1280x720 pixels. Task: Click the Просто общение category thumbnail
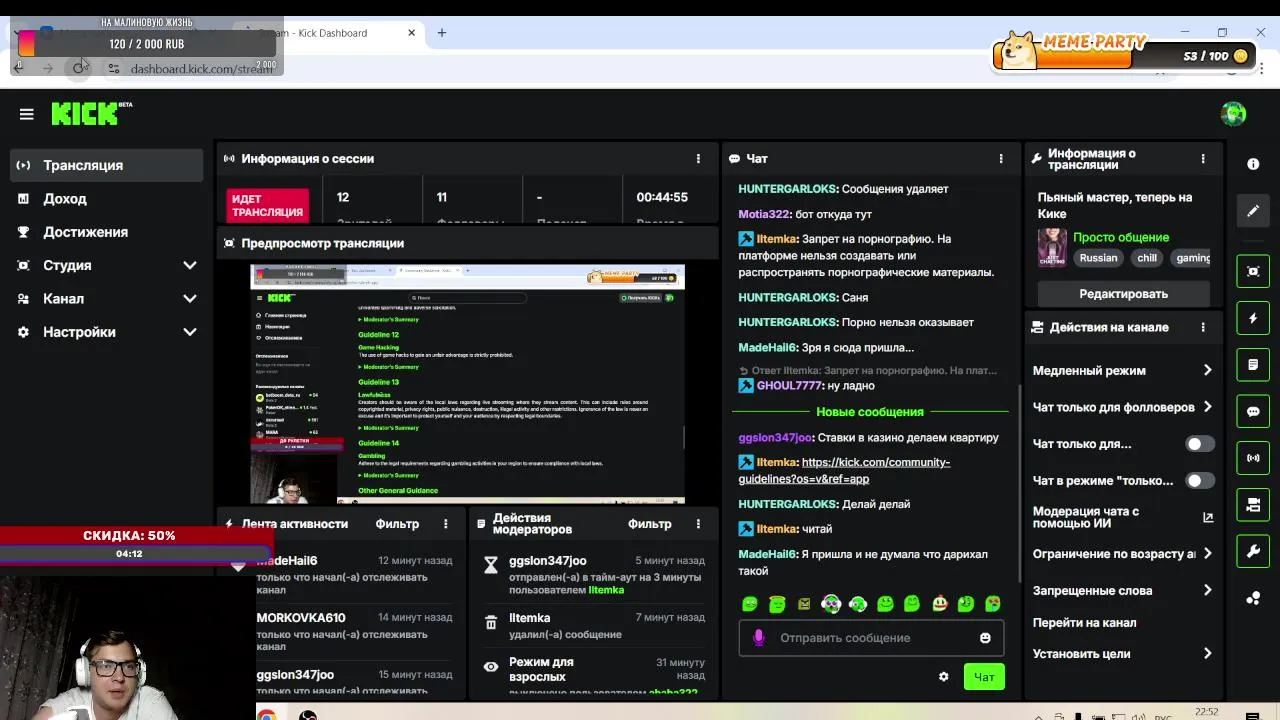(x=1052, y=247)
